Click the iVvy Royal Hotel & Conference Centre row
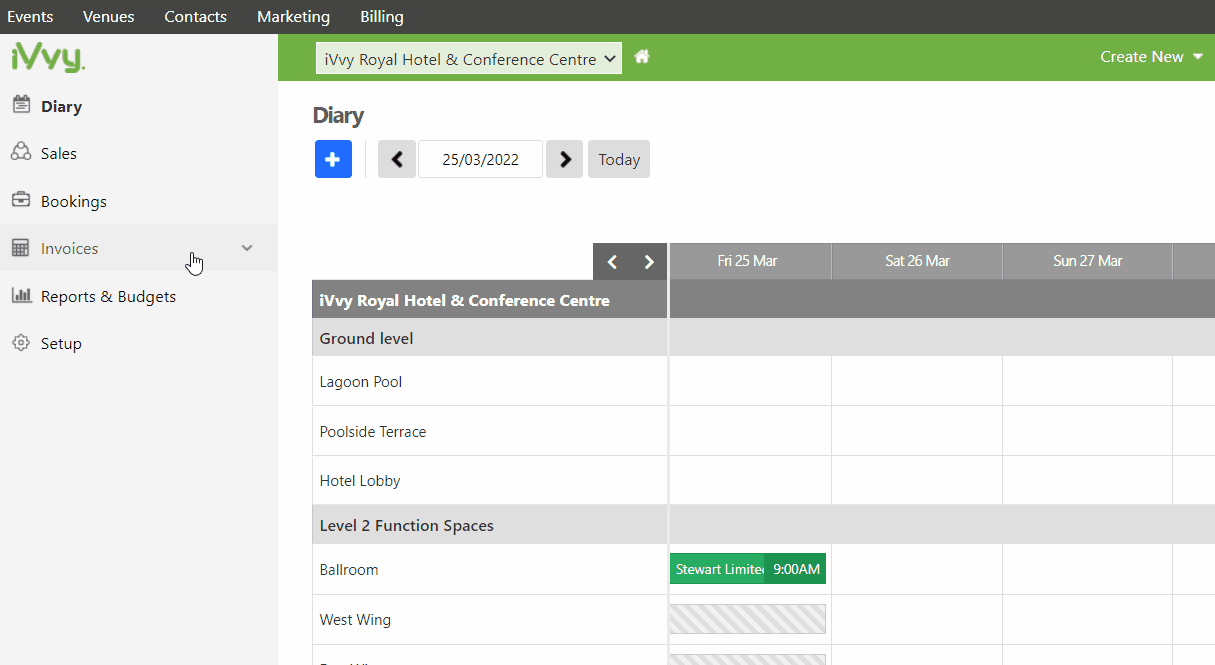1215x665 pixels. coord(490,300)
